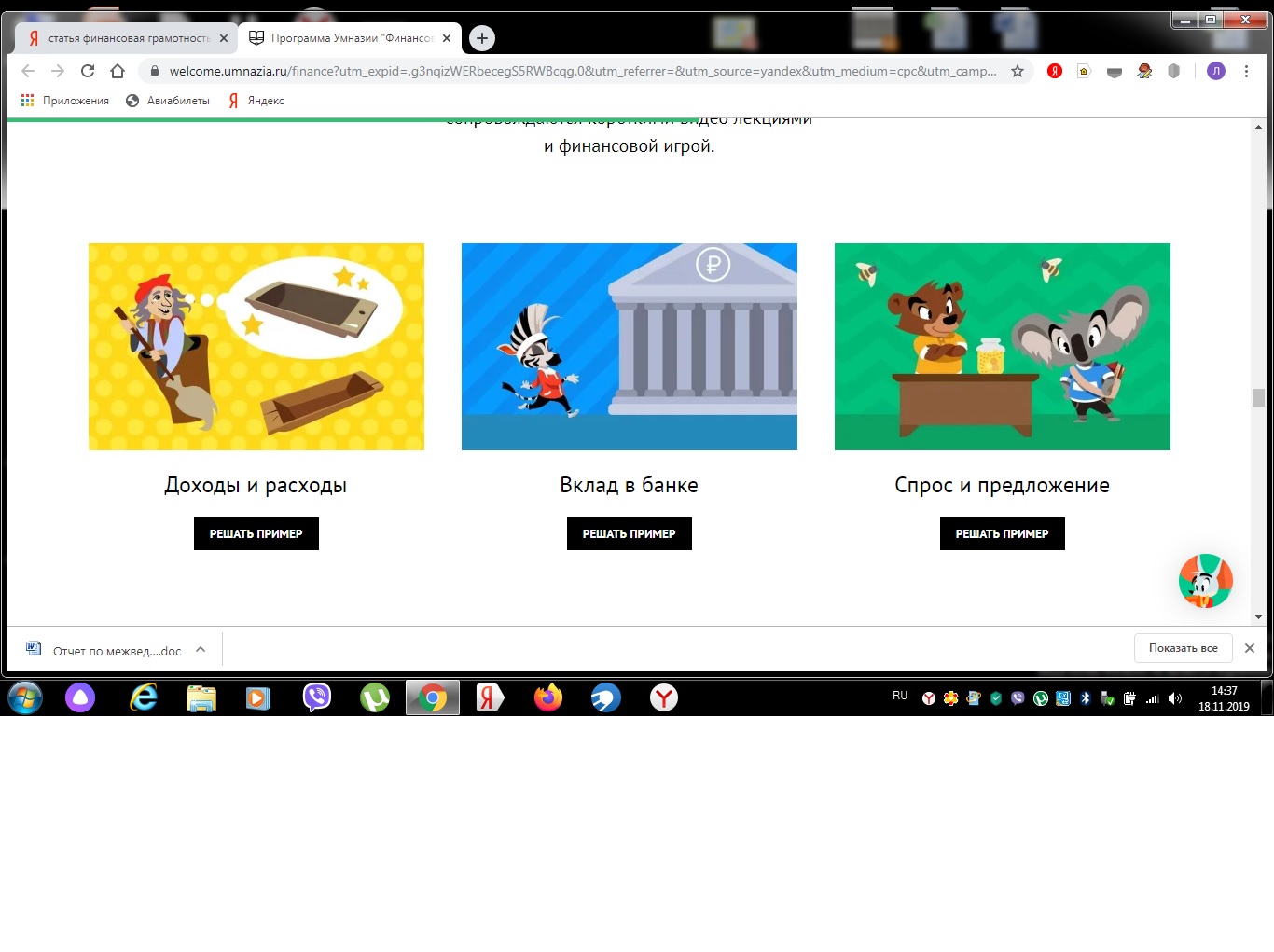
Task: Bookmark this page with the star icon
Action: click(1018, 71)
